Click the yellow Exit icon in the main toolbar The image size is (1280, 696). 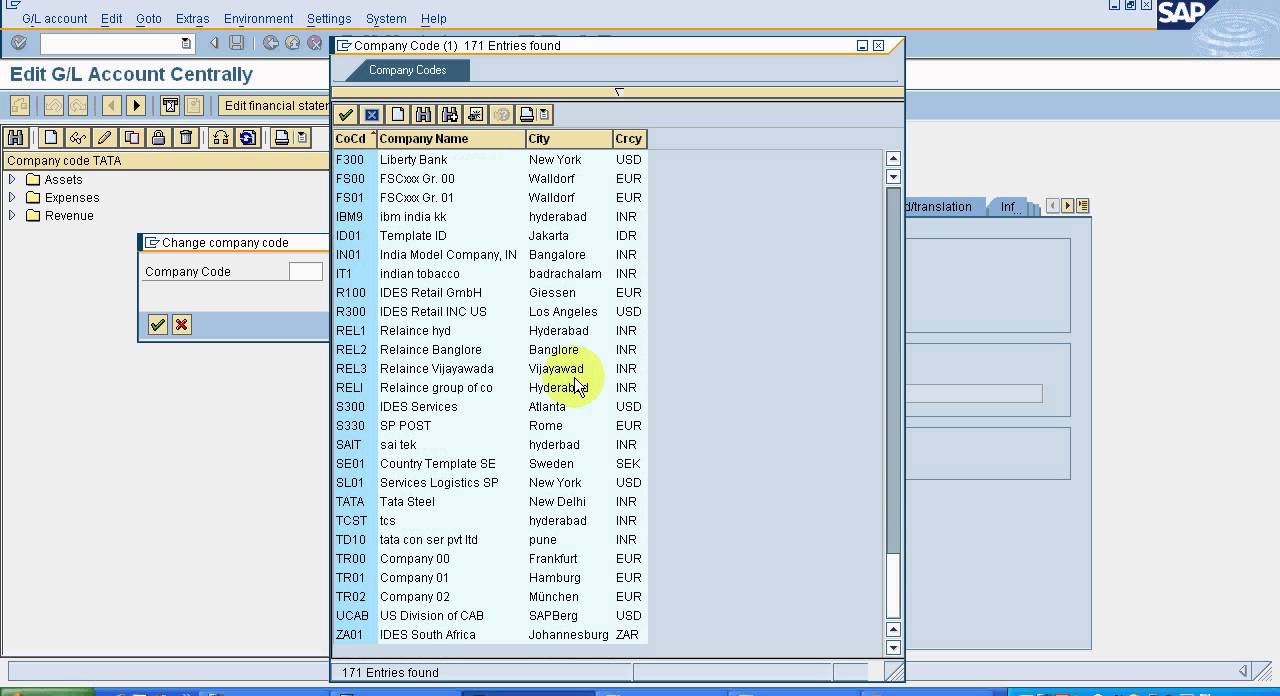293,43
